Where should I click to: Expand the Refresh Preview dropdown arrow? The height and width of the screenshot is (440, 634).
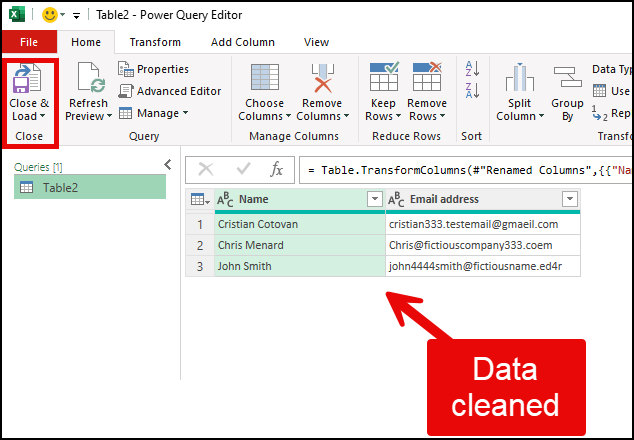pyautogui.click(x=109, y=116)
